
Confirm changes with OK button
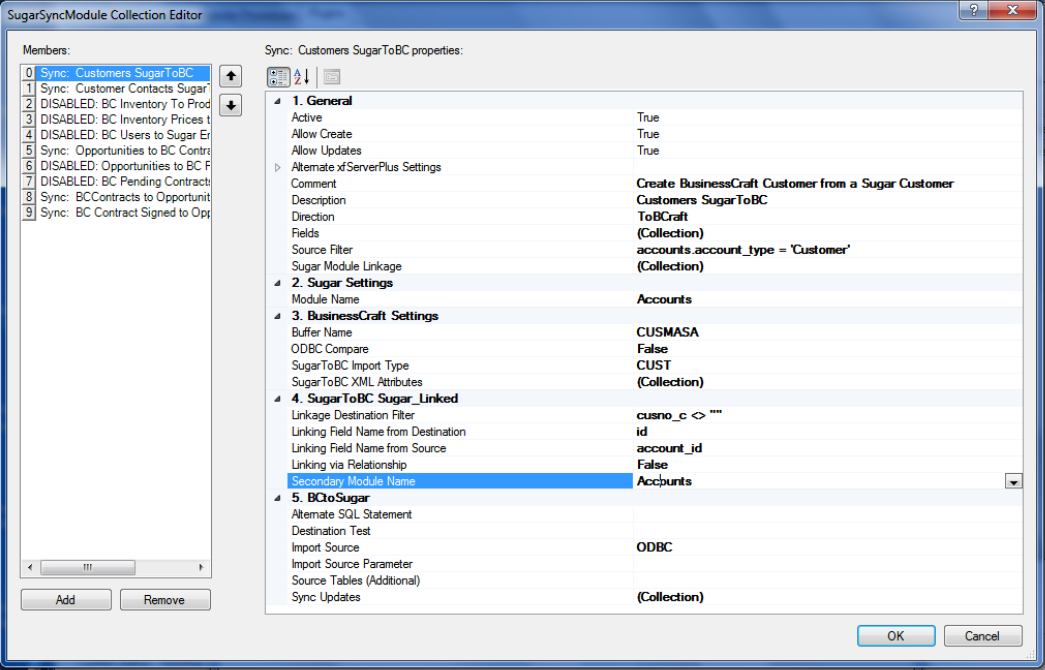click(896, 636)
